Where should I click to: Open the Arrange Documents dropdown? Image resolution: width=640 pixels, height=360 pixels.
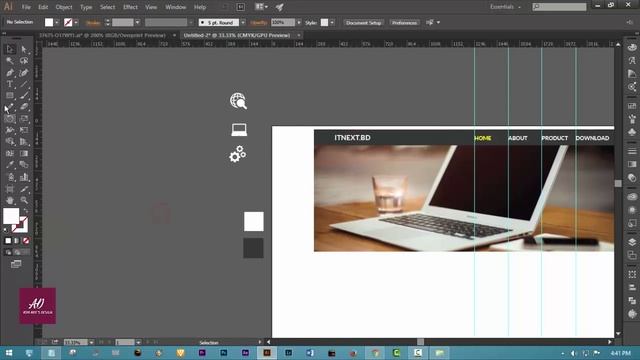coord(261,7)
